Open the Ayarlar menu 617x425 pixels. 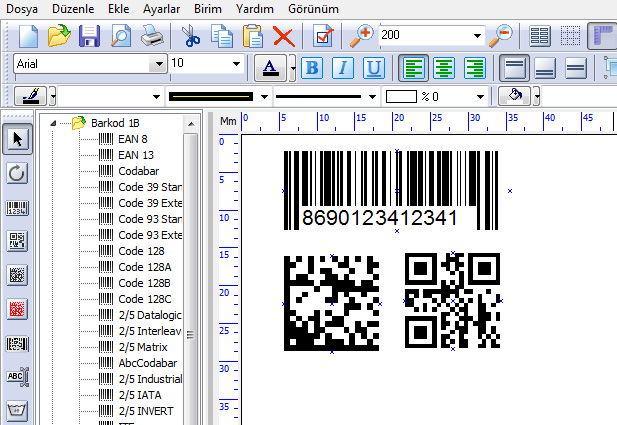pos(161,9)
